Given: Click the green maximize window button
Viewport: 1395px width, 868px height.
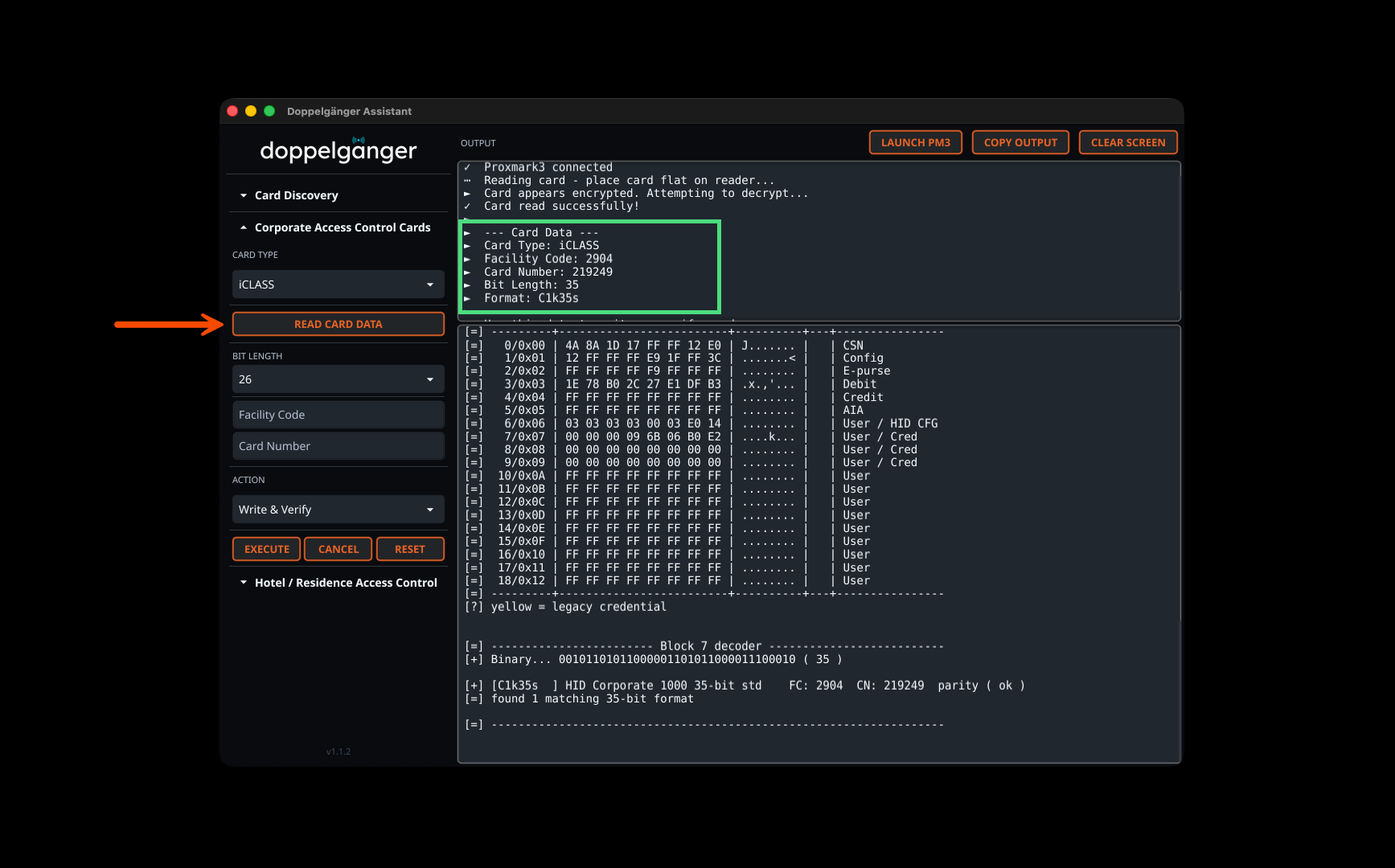Looking at the screenshot, I should [269, 111].
